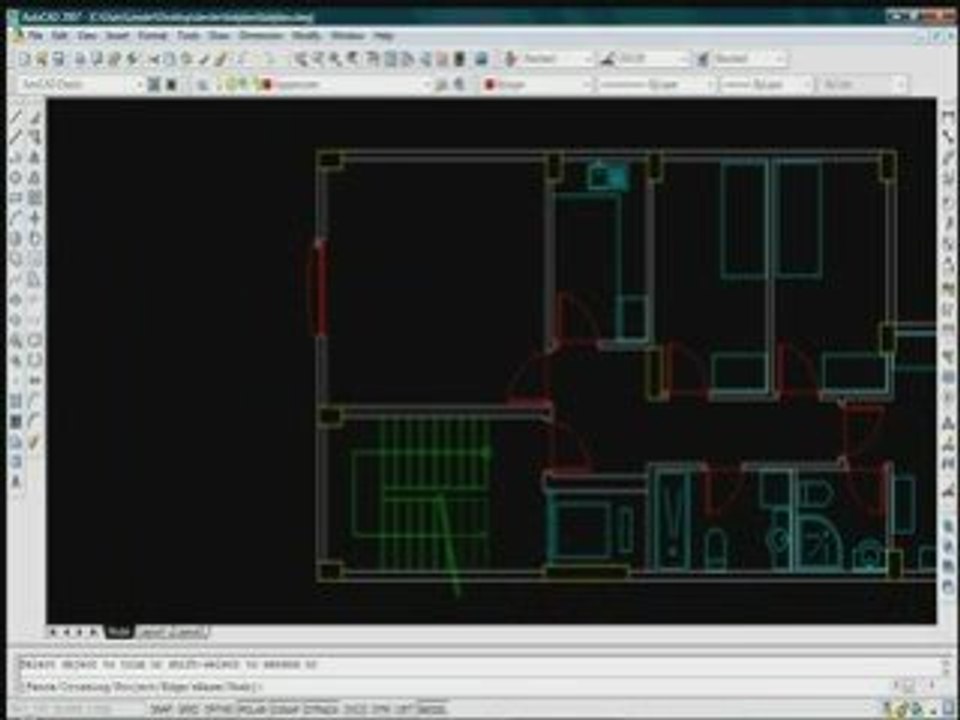960x720 pixels.
Task: Select the Construction Line tool
Action: click(x=17, y=137)
